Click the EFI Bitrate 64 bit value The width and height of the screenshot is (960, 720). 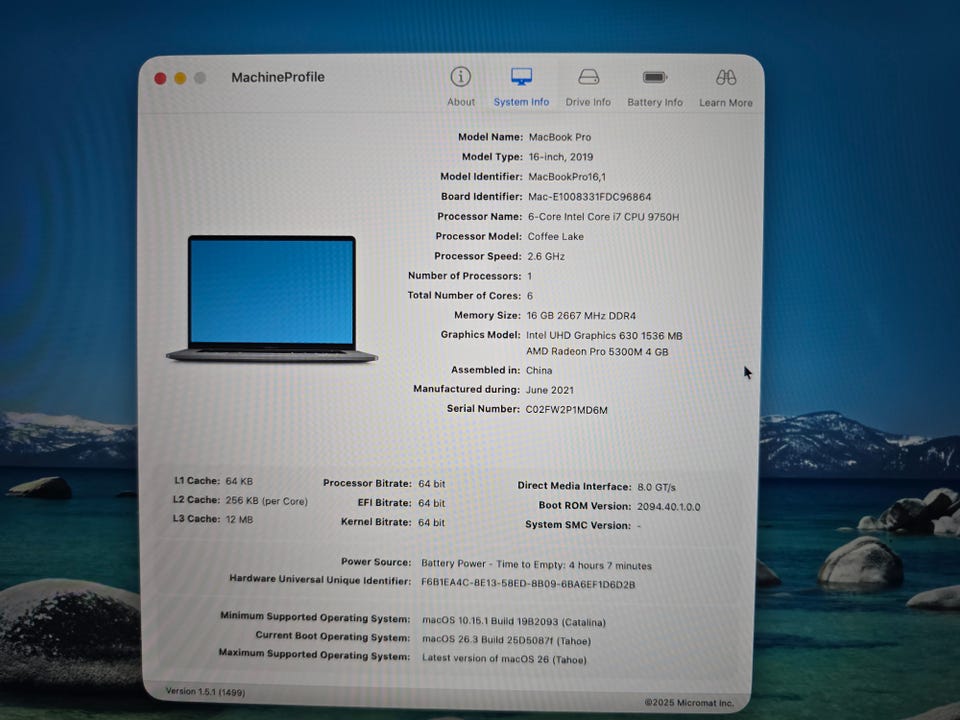[432, 503]
